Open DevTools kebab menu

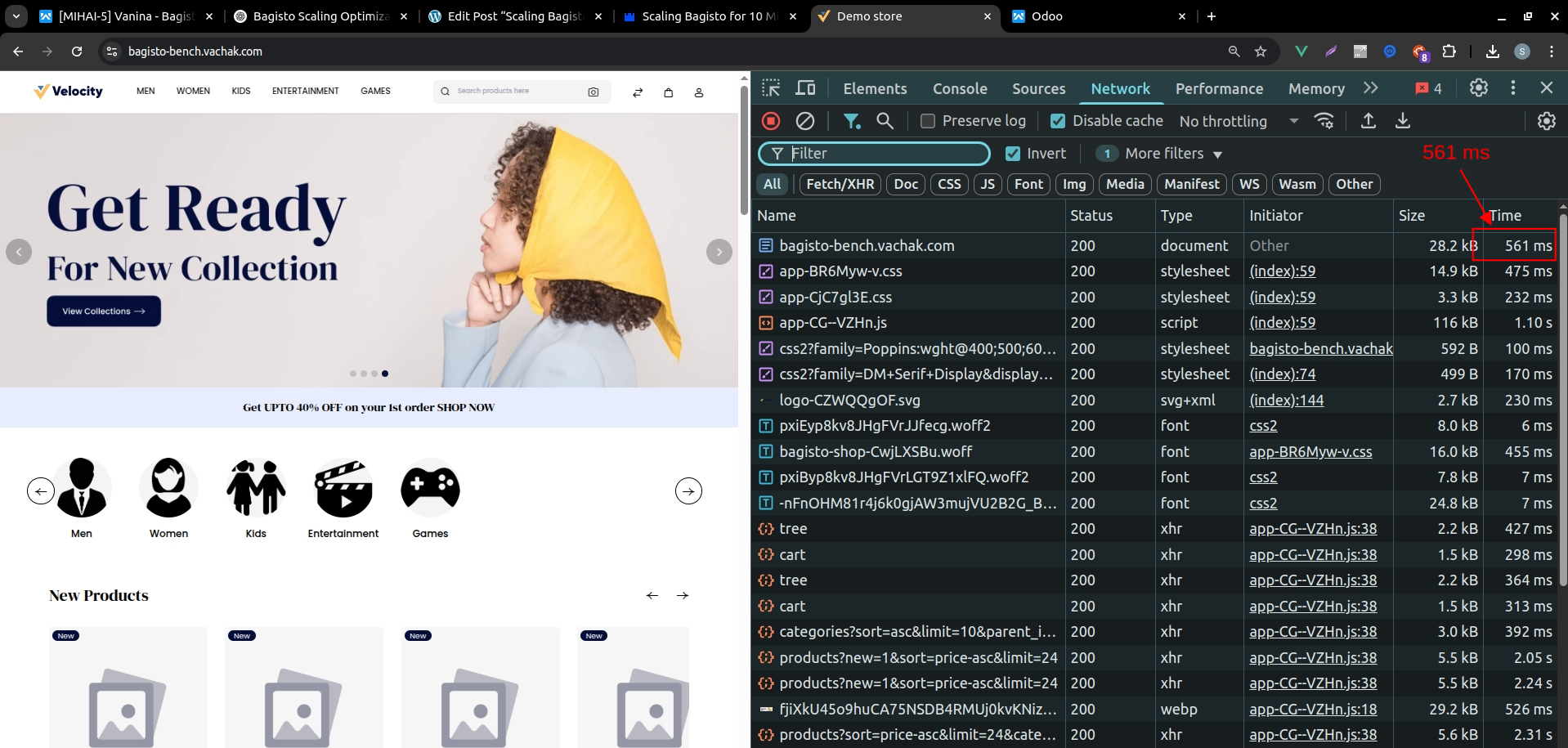point(1513,87)
